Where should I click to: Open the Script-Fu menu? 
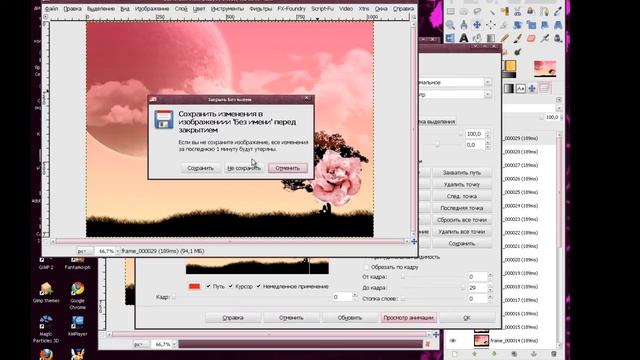[x=322, y=9]
